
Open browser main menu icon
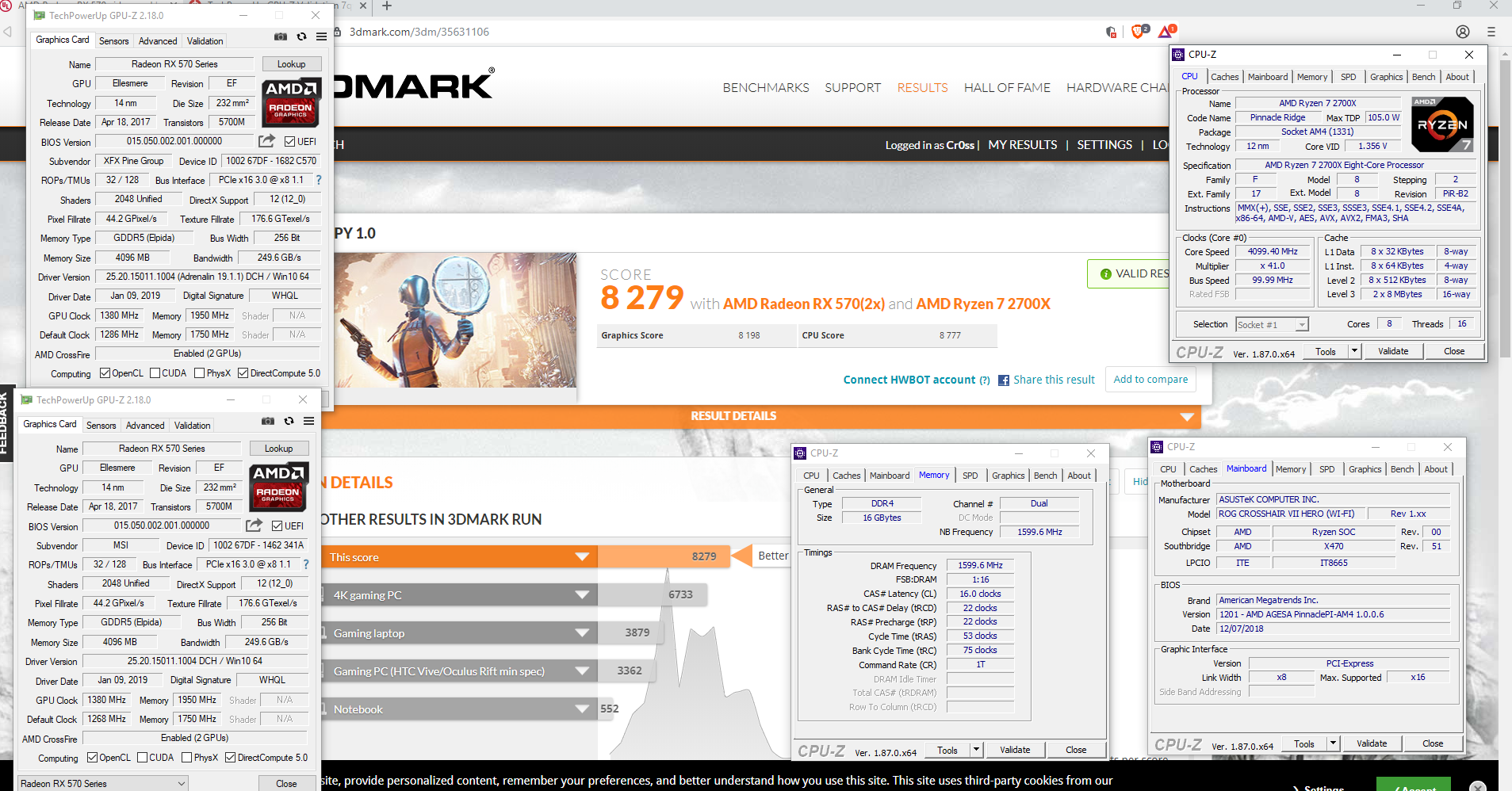tap(1491, 32)
